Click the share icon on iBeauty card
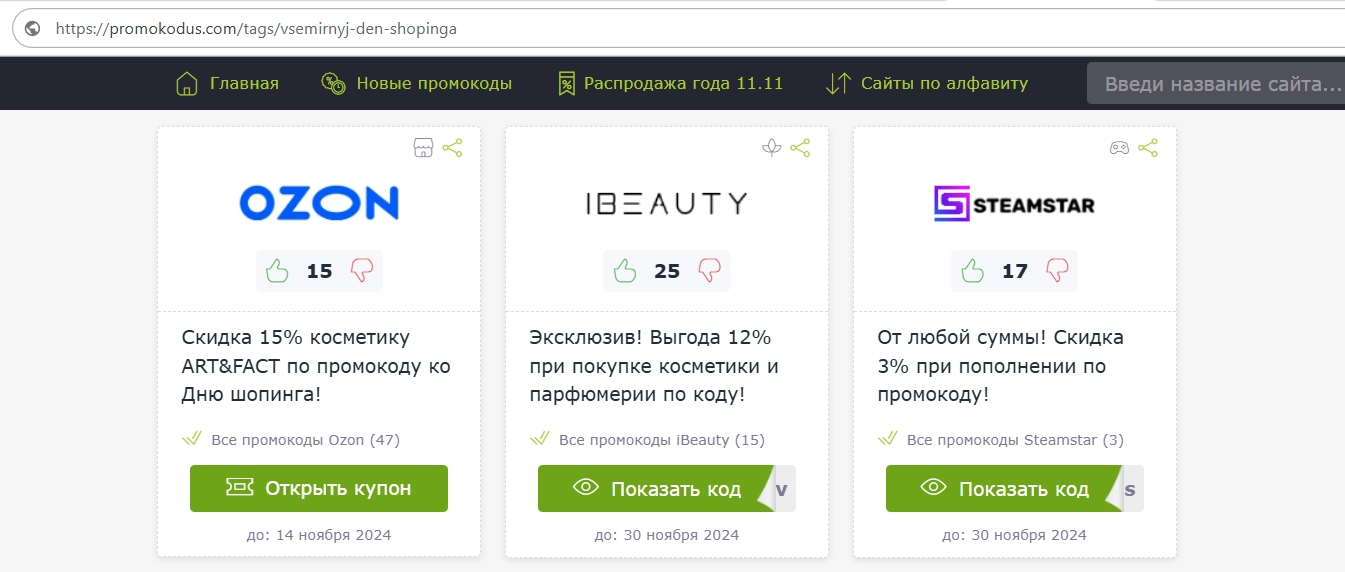The image size is (1345, 572). tap(800, 148)
